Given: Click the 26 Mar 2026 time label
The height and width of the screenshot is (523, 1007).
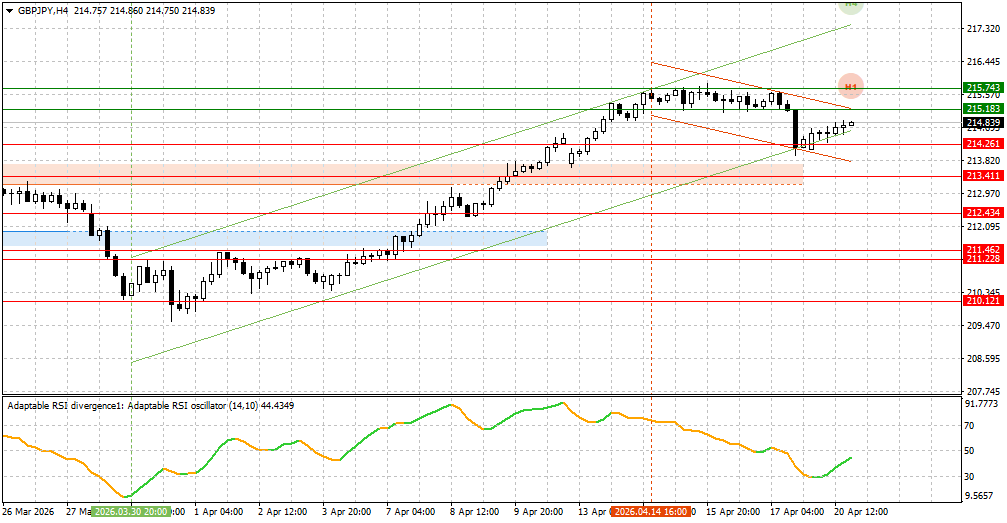Looking at the screenshot, I should point(28,512).
